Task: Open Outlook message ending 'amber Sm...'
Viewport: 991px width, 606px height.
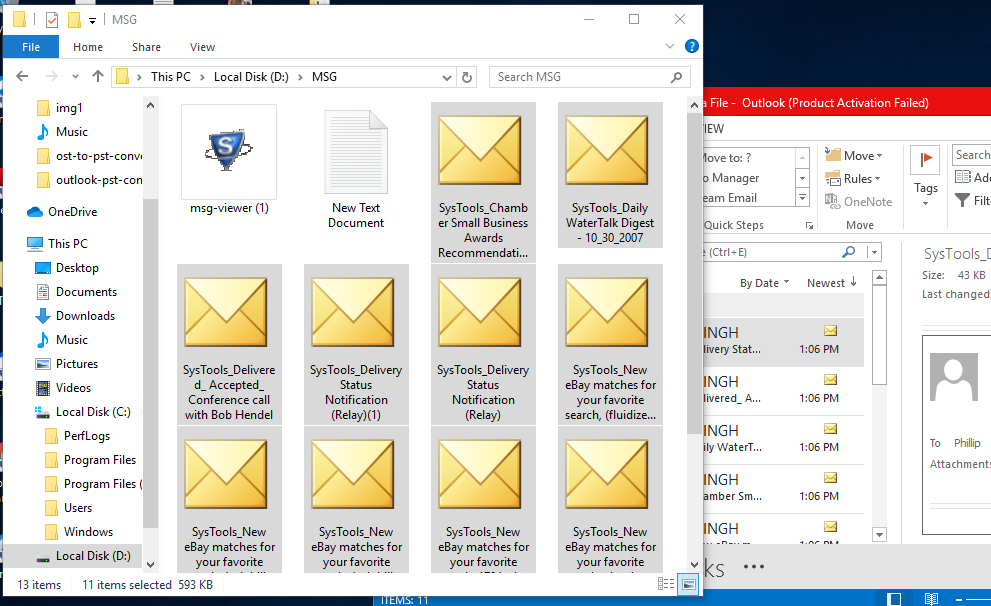Action: 783,488
